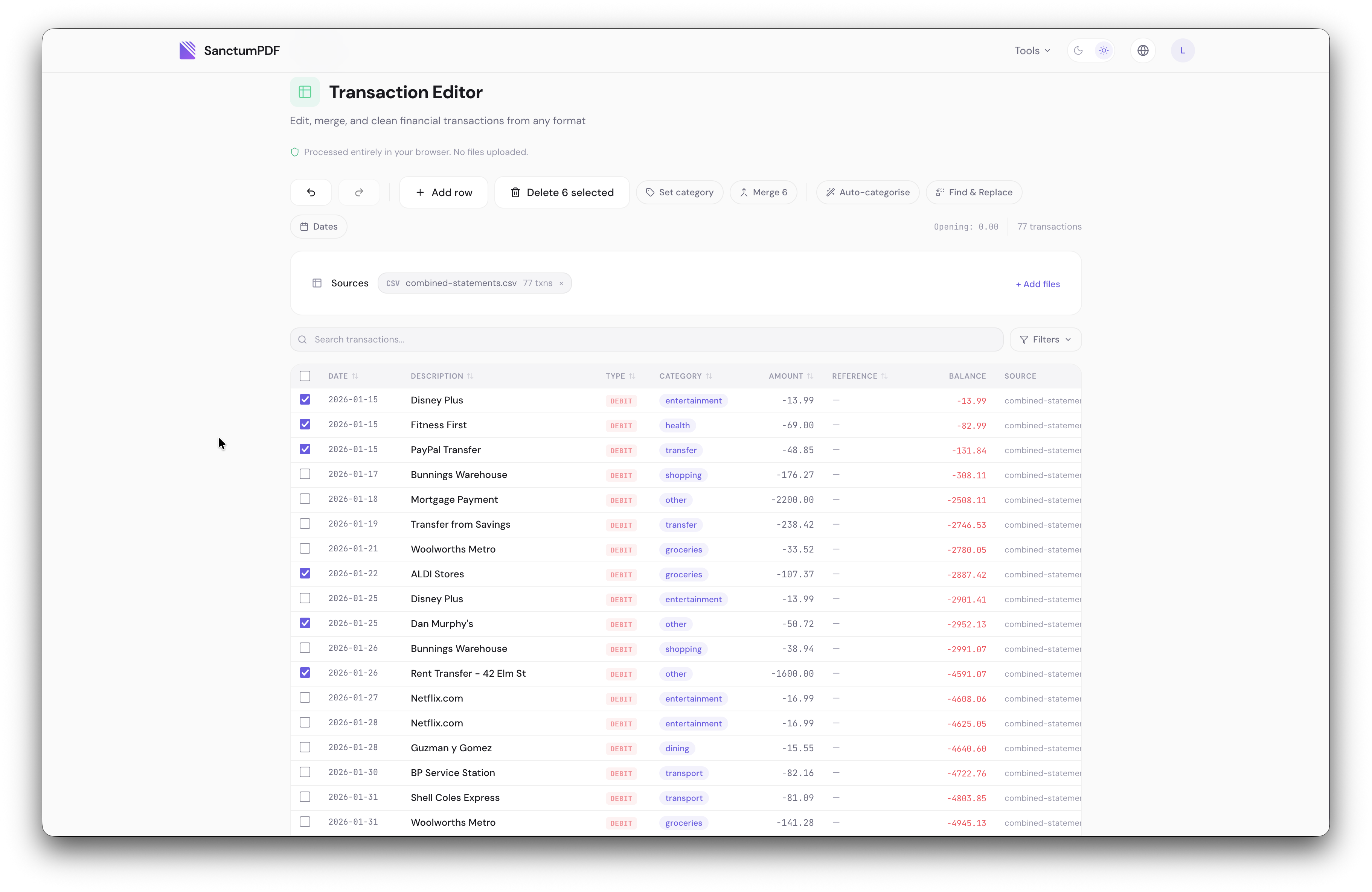Click the search magnifier icon
Screen dimensions: 1372x892
coord(302,339)
